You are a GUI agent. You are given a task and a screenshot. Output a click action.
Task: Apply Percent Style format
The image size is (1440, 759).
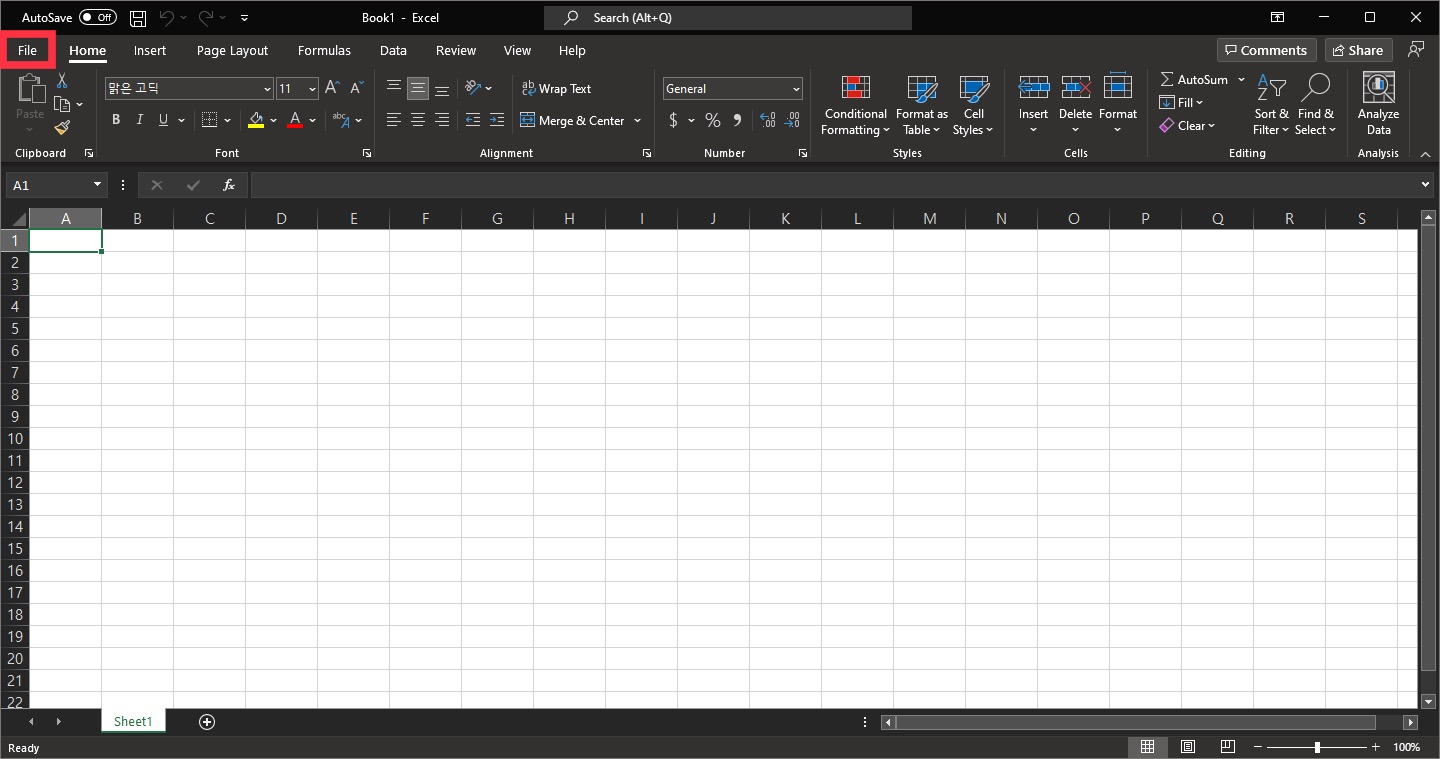point(713,120)
